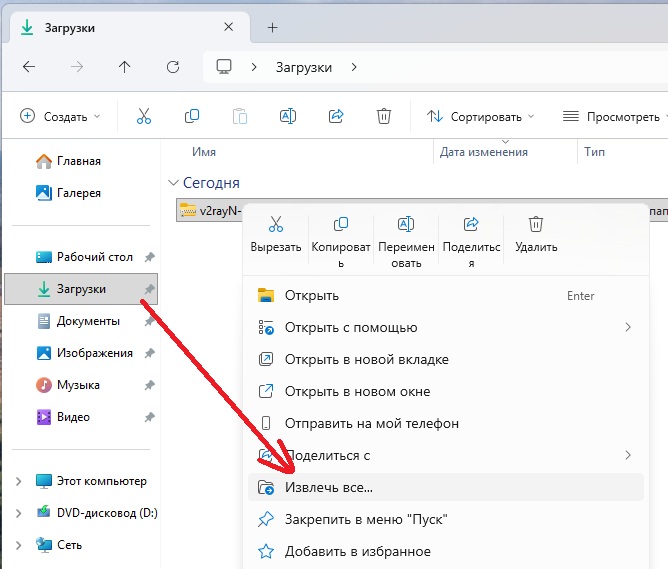The height and width of the screenshot is (569, 668).
Task: Open the Сортировать dropdown menu
Action: click(x=480, y=117)
